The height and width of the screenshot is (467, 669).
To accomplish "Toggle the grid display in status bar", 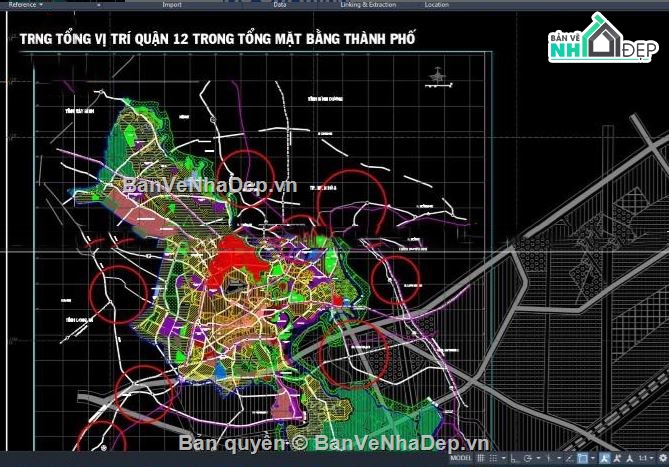I will point(481,459).
